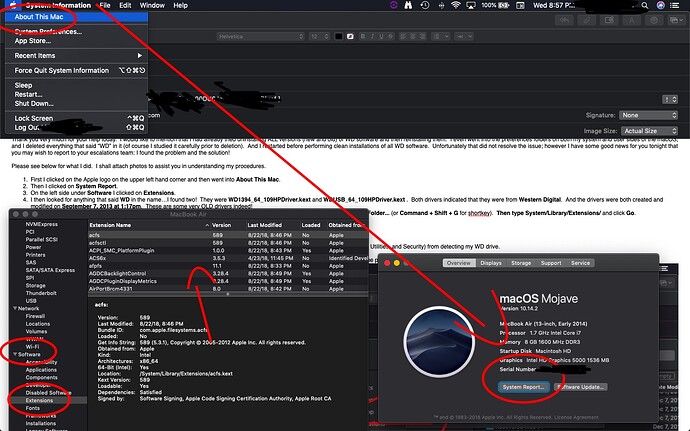This screenshot has height=431, width=690.
Task: Open the Signature None dropdown
Action: 648,115
